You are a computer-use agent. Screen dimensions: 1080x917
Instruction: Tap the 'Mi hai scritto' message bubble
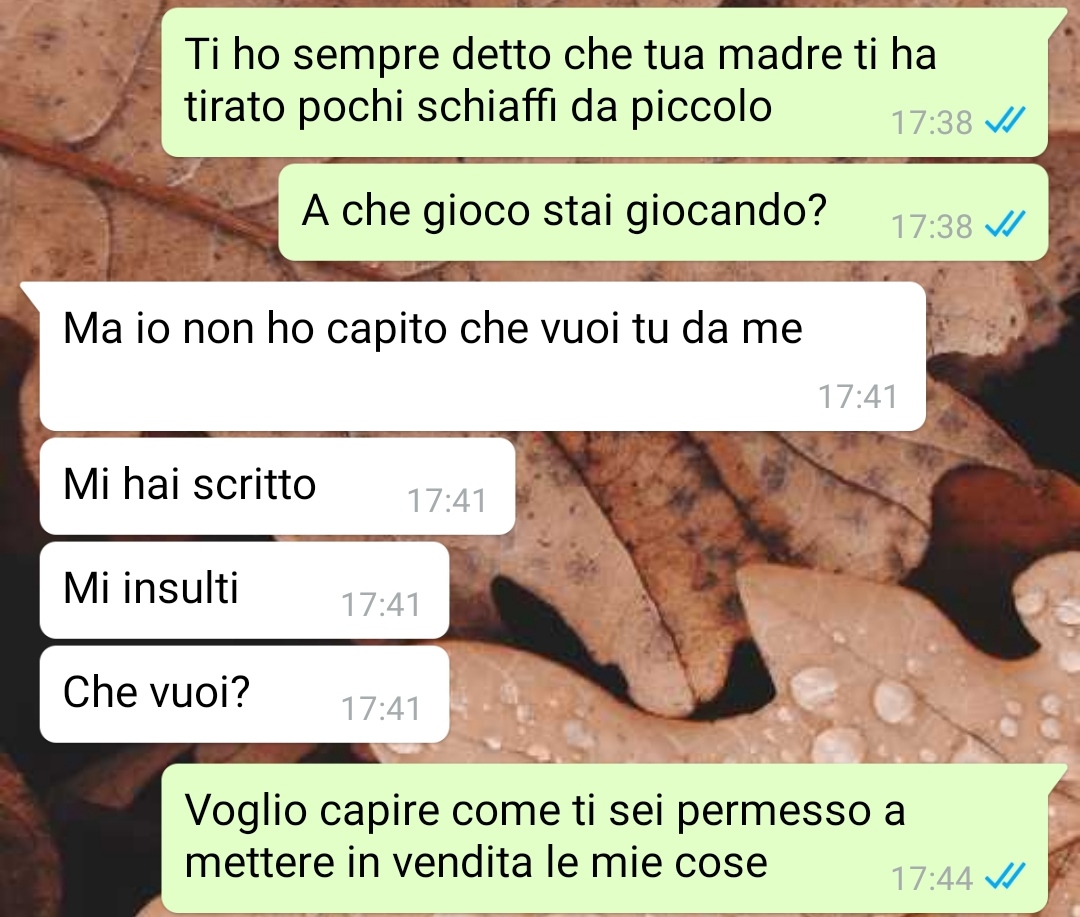278,486
